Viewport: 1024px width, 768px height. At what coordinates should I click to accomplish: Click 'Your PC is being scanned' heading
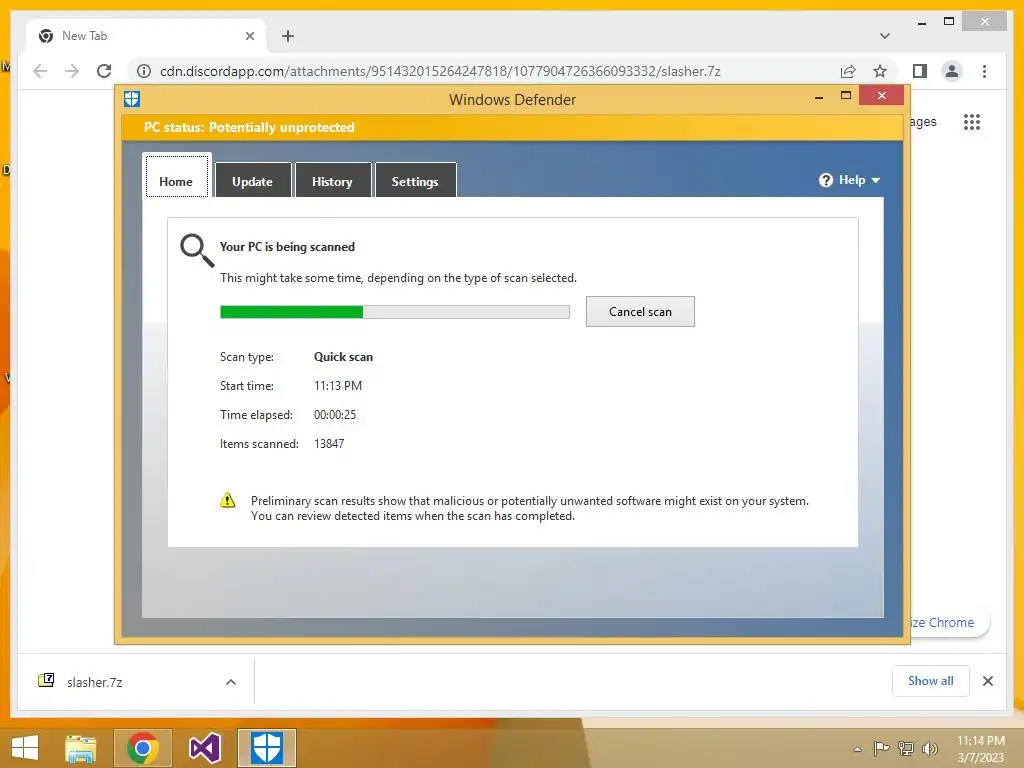pos(287,247)
